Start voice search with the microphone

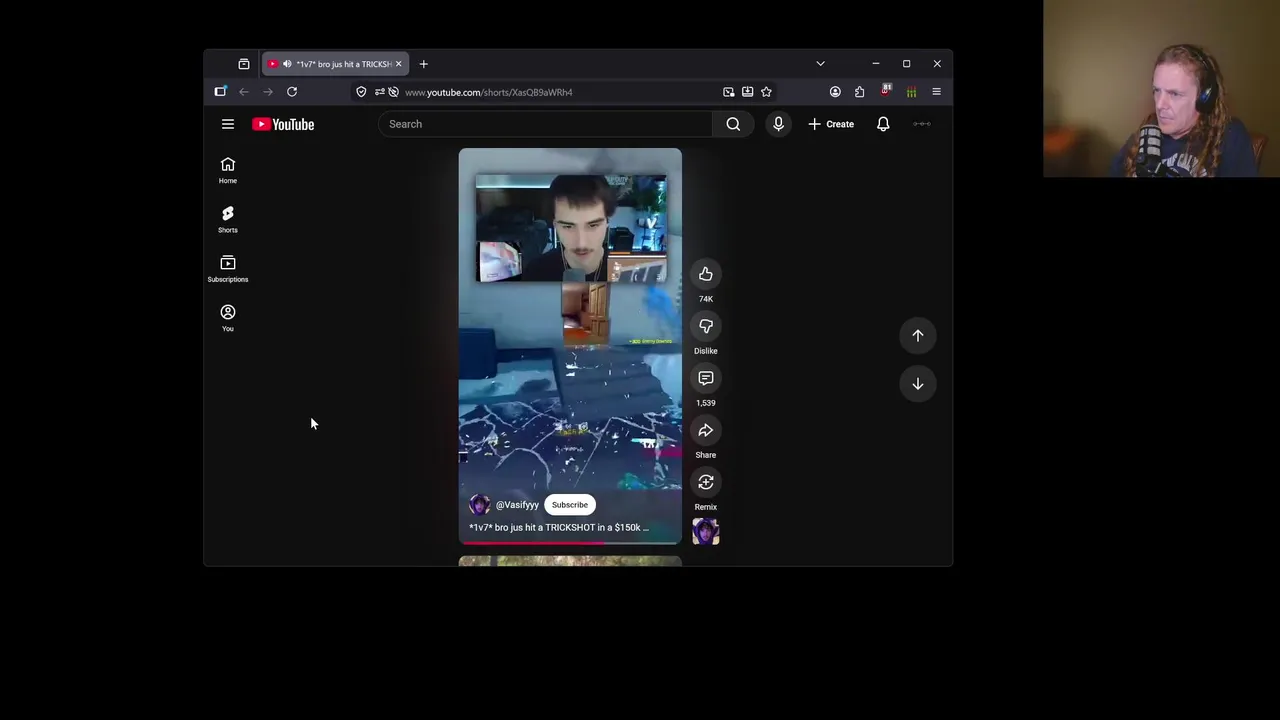778,124
